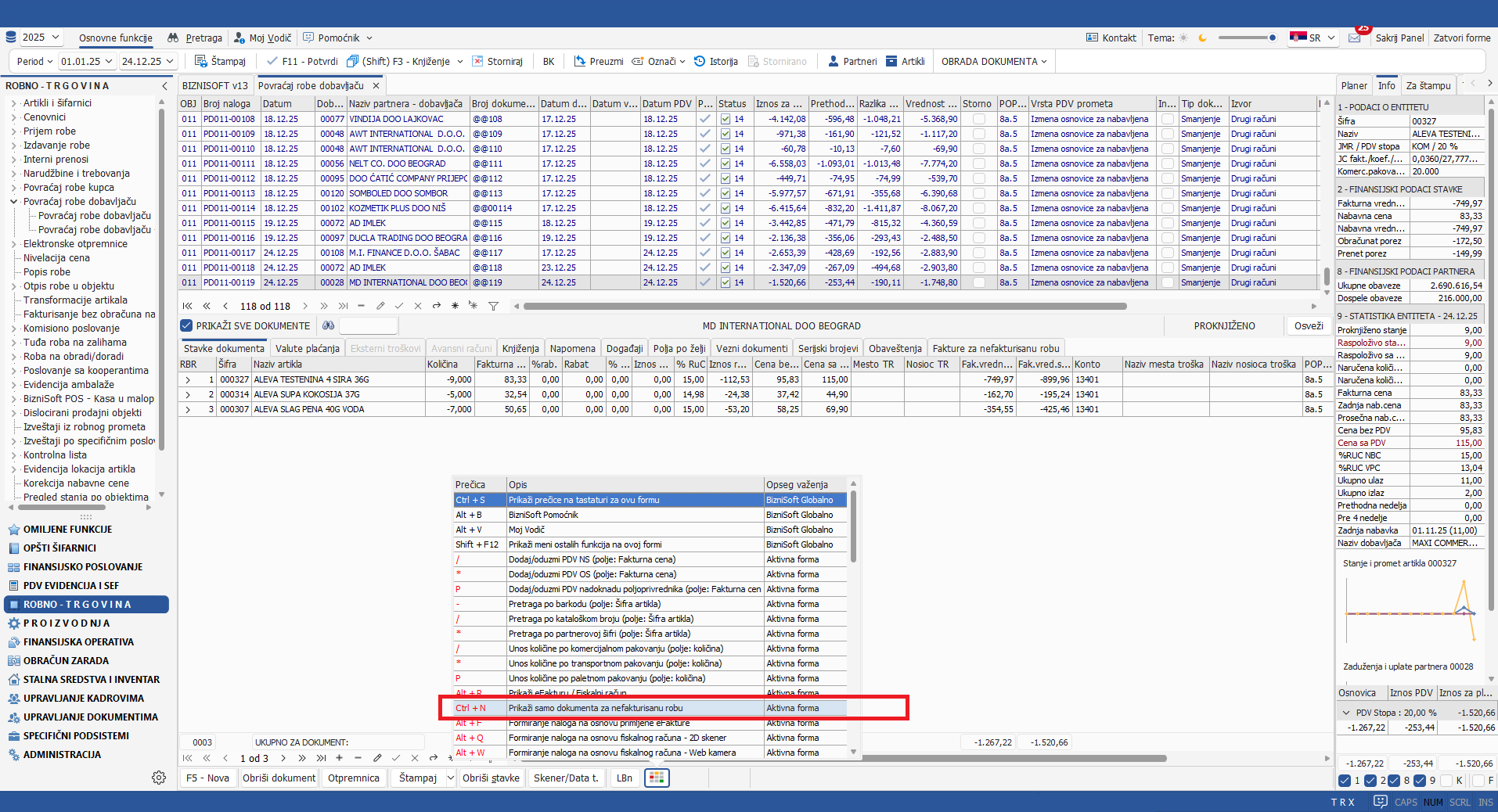This screenshot has width=1498, height=812.
Task: Expand the OBRADA DOKUMENTA dropdown menu
Action: pos(994,61)
